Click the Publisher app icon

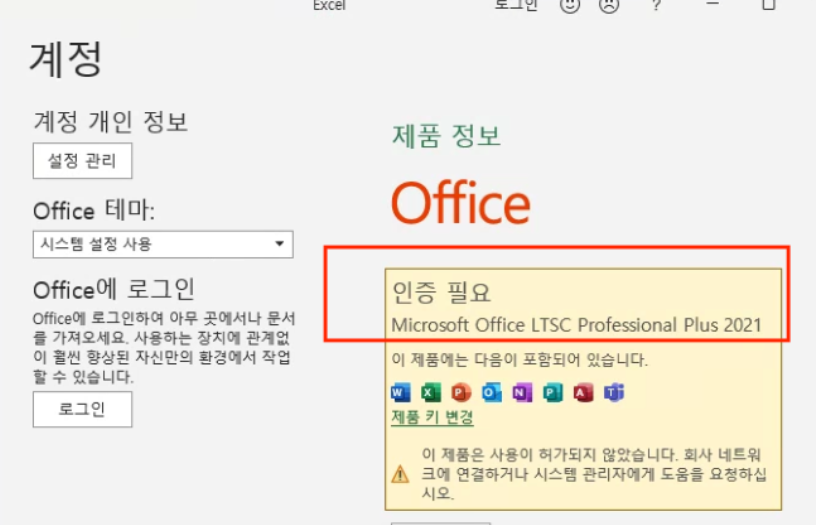[x=553, y=392]
